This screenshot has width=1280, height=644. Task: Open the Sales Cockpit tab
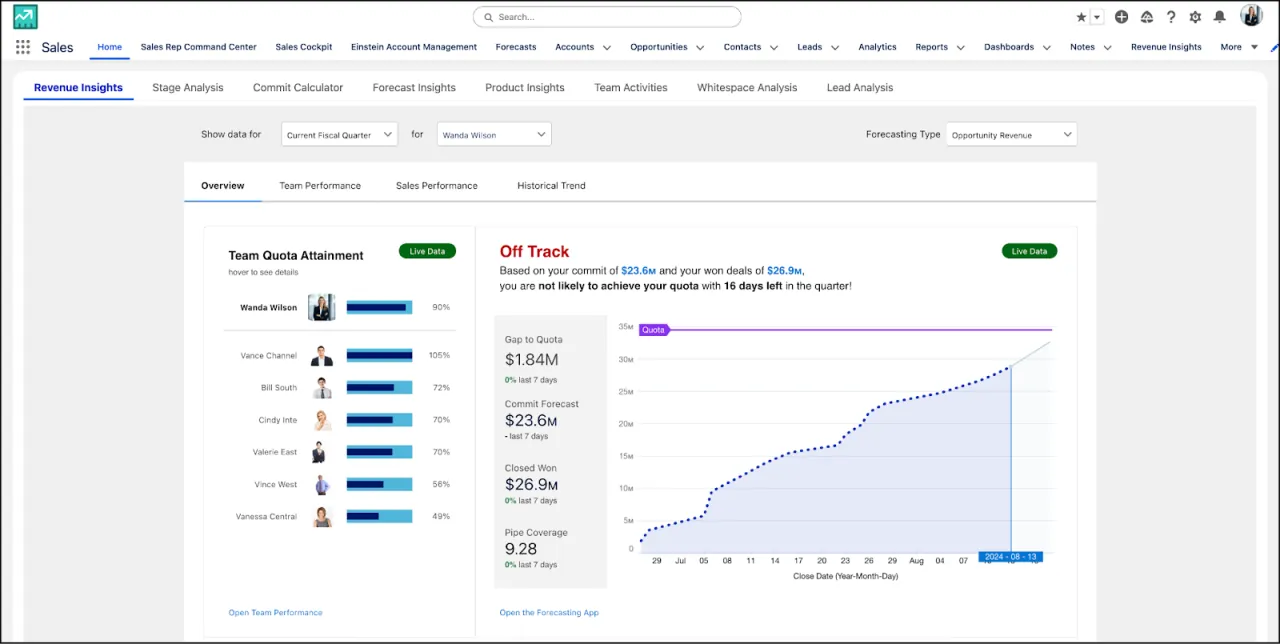click(304, 47)
